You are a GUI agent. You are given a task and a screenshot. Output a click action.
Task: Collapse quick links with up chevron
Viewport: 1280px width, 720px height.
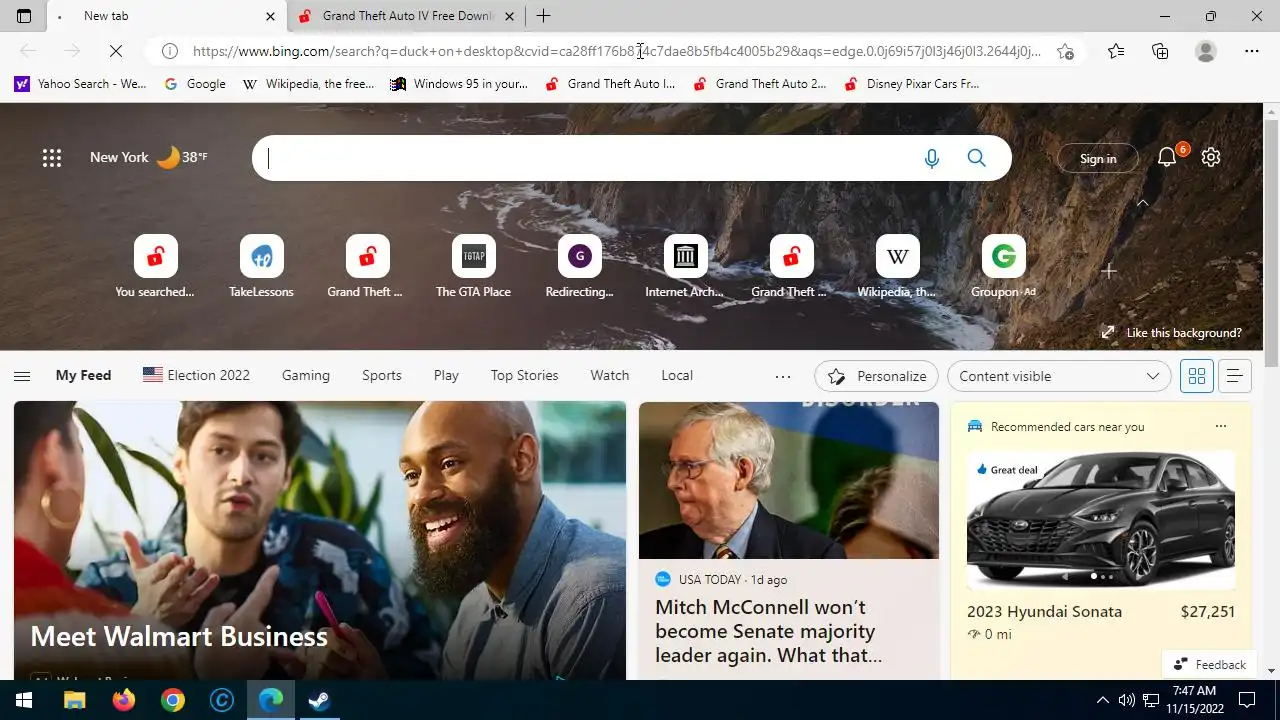pyautogui.click(x=1142, y=203)
